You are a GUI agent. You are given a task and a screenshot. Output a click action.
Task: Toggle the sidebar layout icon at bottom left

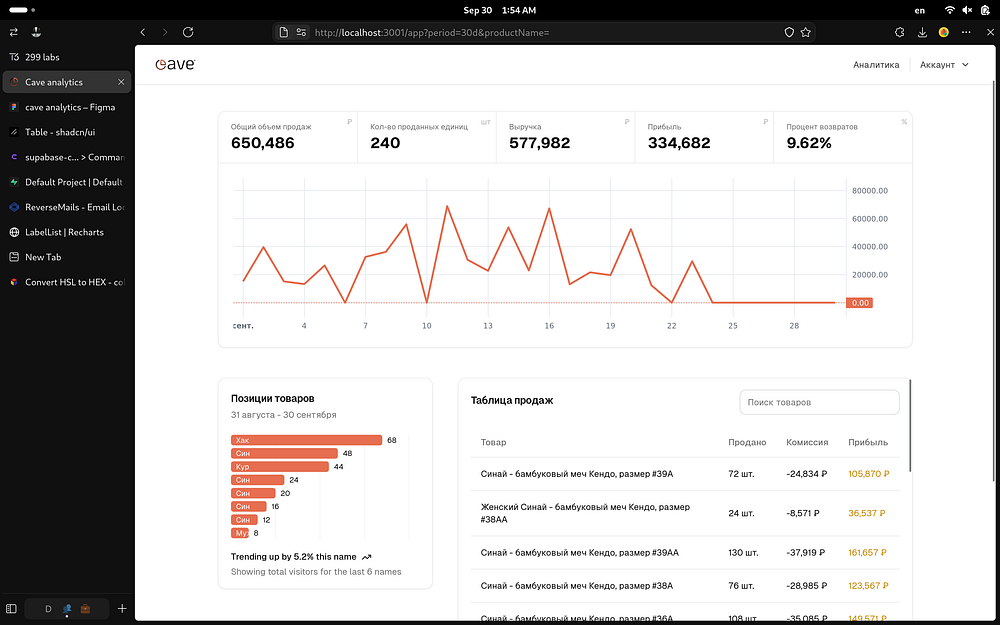11,608
